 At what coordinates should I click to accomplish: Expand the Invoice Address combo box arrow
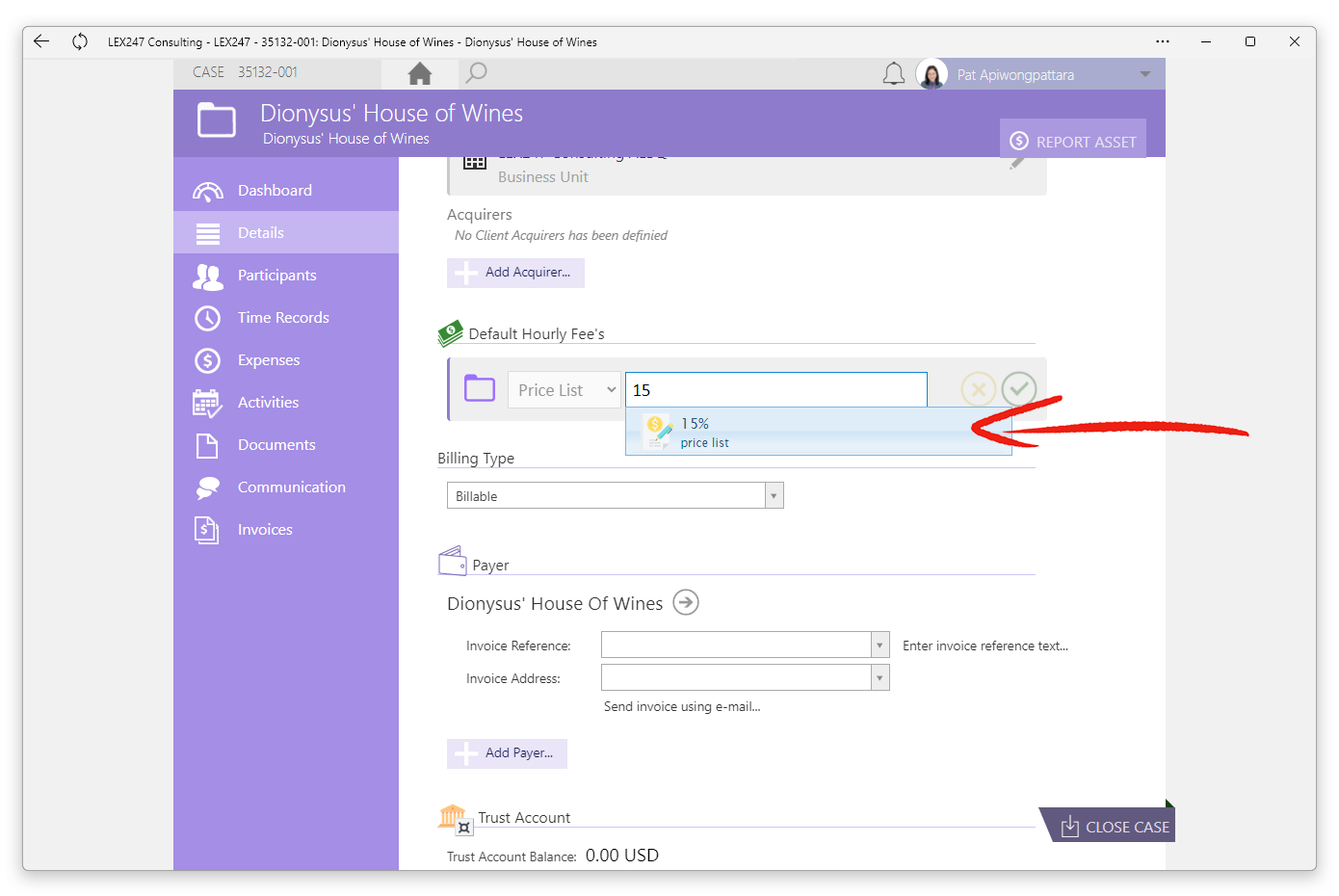[880, 678]
